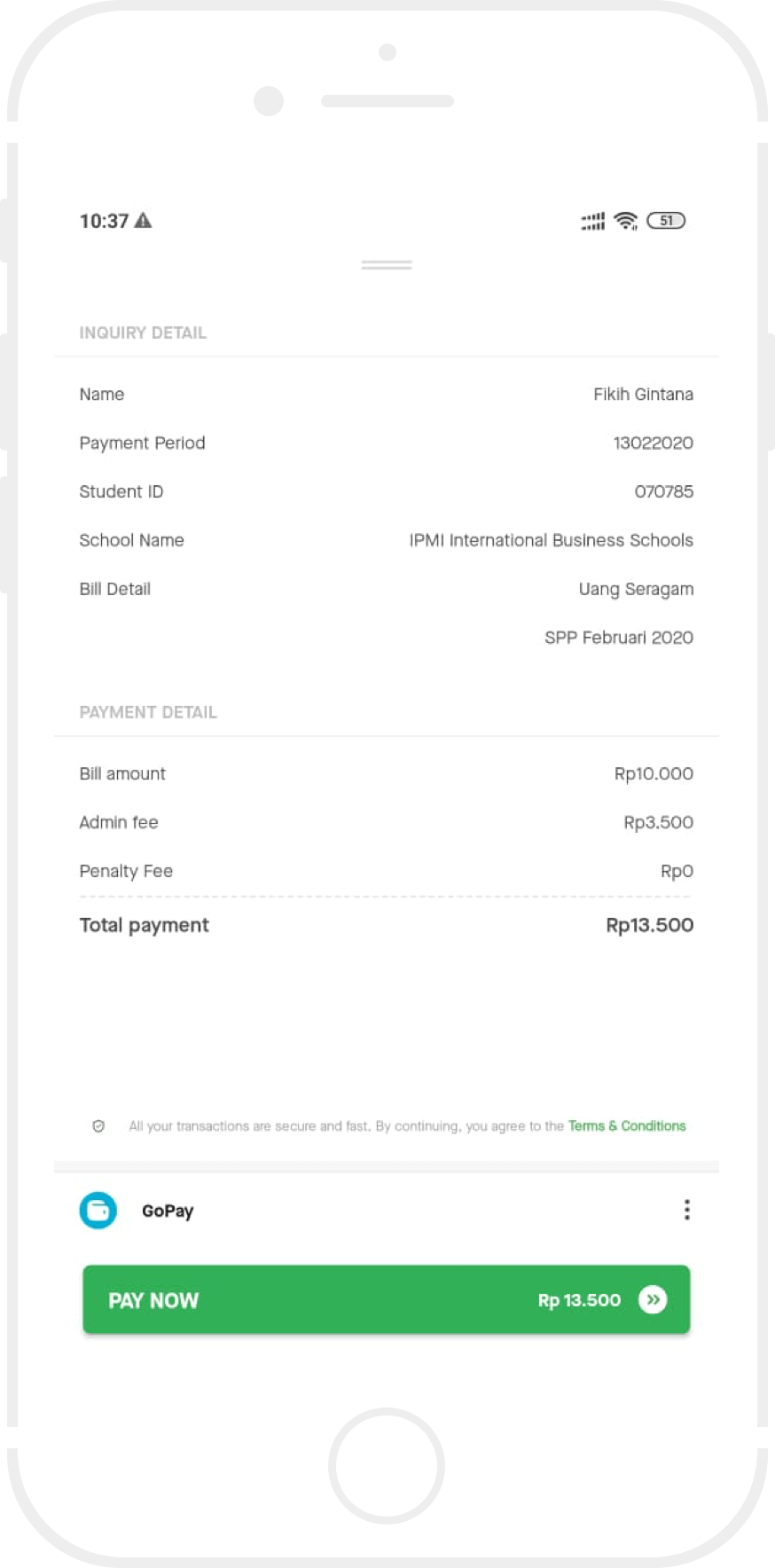Tap the Wi-Fi status icon
Screen dimensions: 775x1568
(626, 221)
